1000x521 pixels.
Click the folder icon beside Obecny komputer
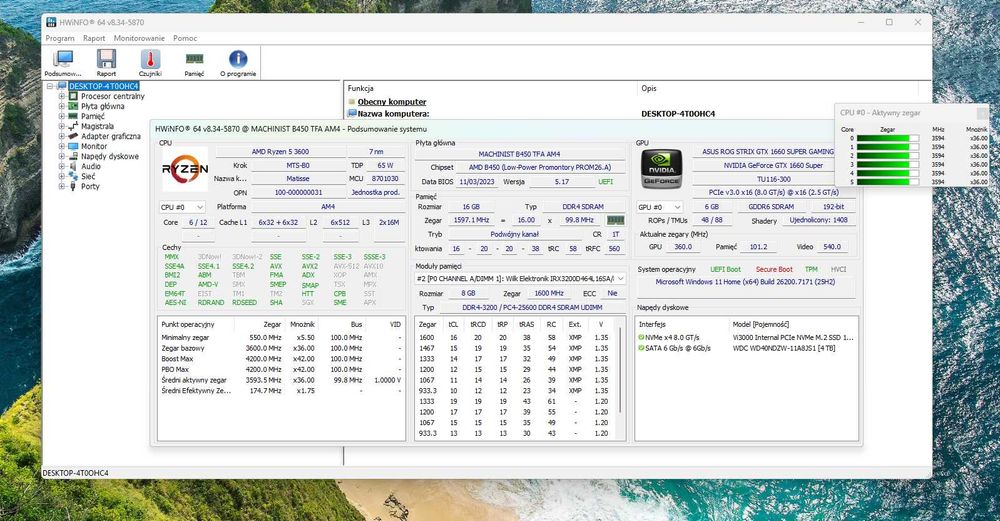pyautogui.click(x=351, y=102)
